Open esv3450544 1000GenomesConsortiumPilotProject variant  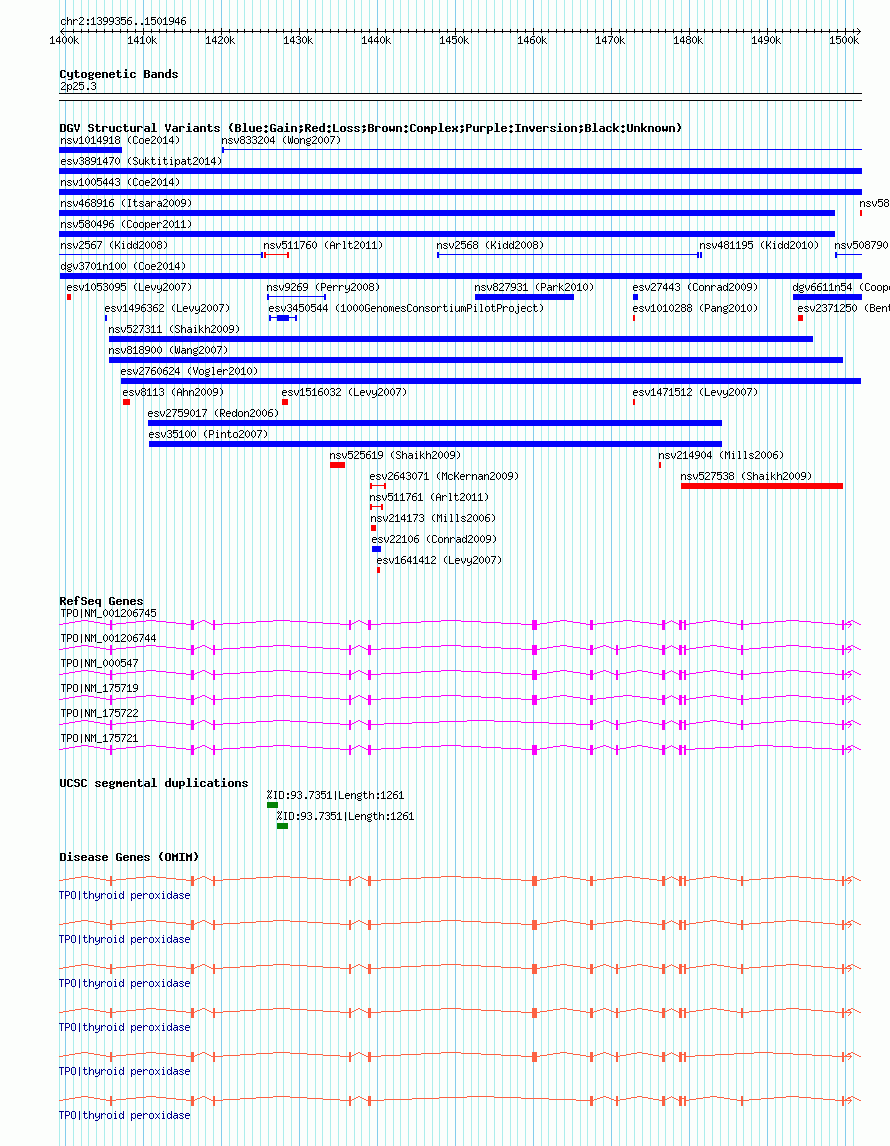(406, 308)
